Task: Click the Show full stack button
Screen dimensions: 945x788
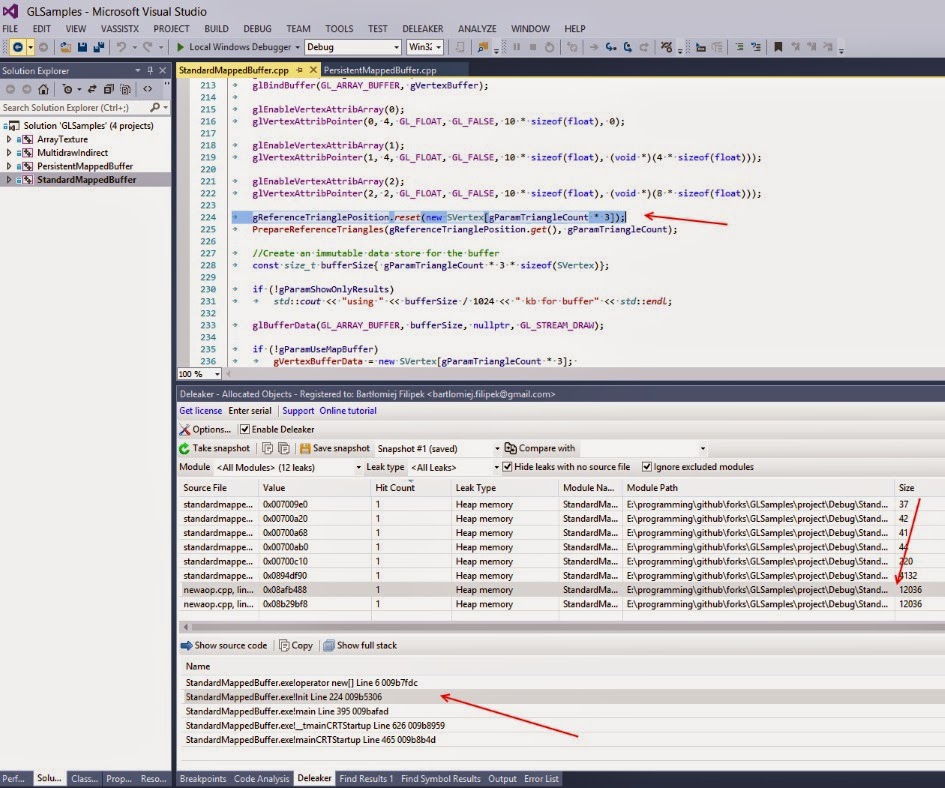Action: pos(359,646)
